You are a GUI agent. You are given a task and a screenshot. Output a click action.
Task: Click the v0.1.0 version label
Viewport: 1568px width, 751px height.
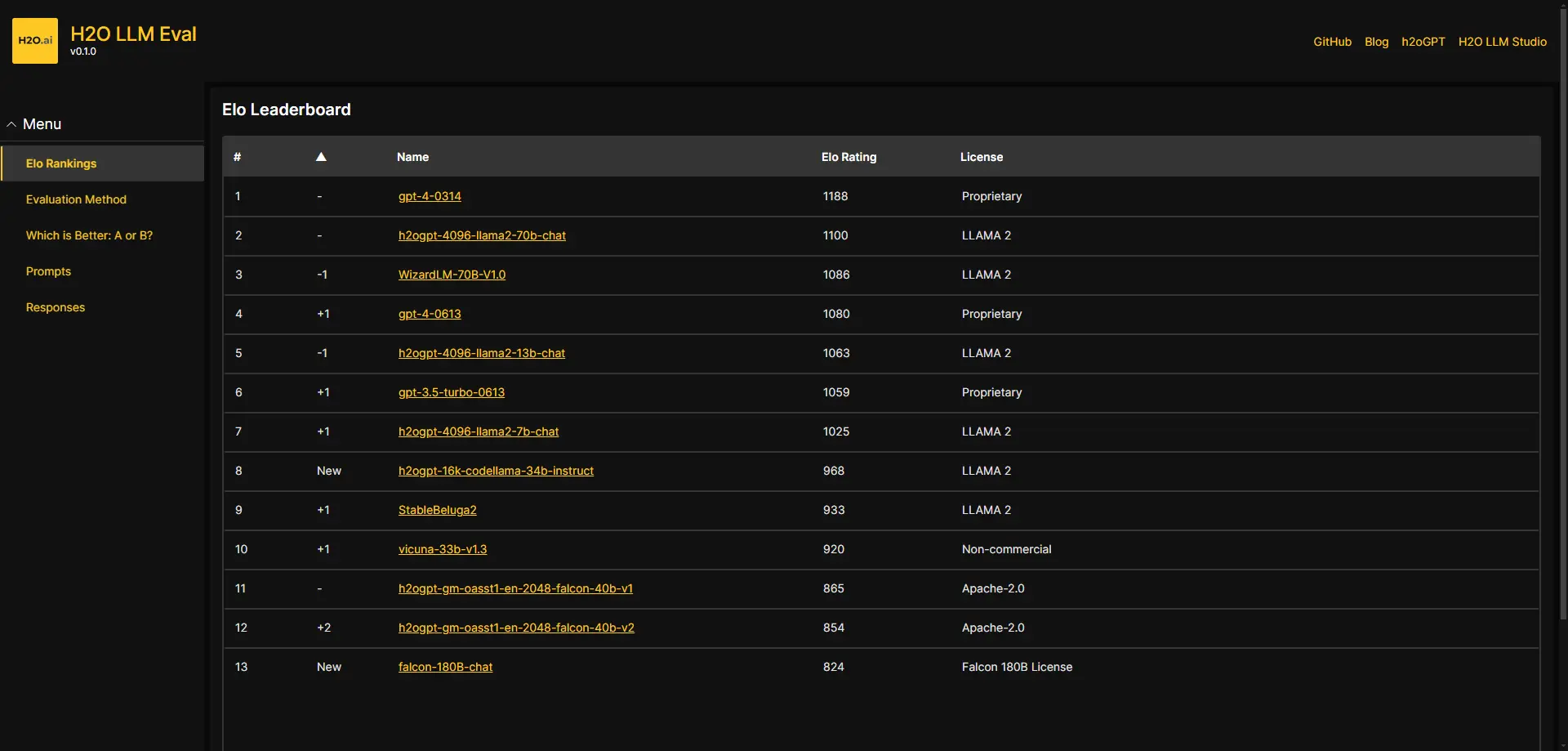83,51
